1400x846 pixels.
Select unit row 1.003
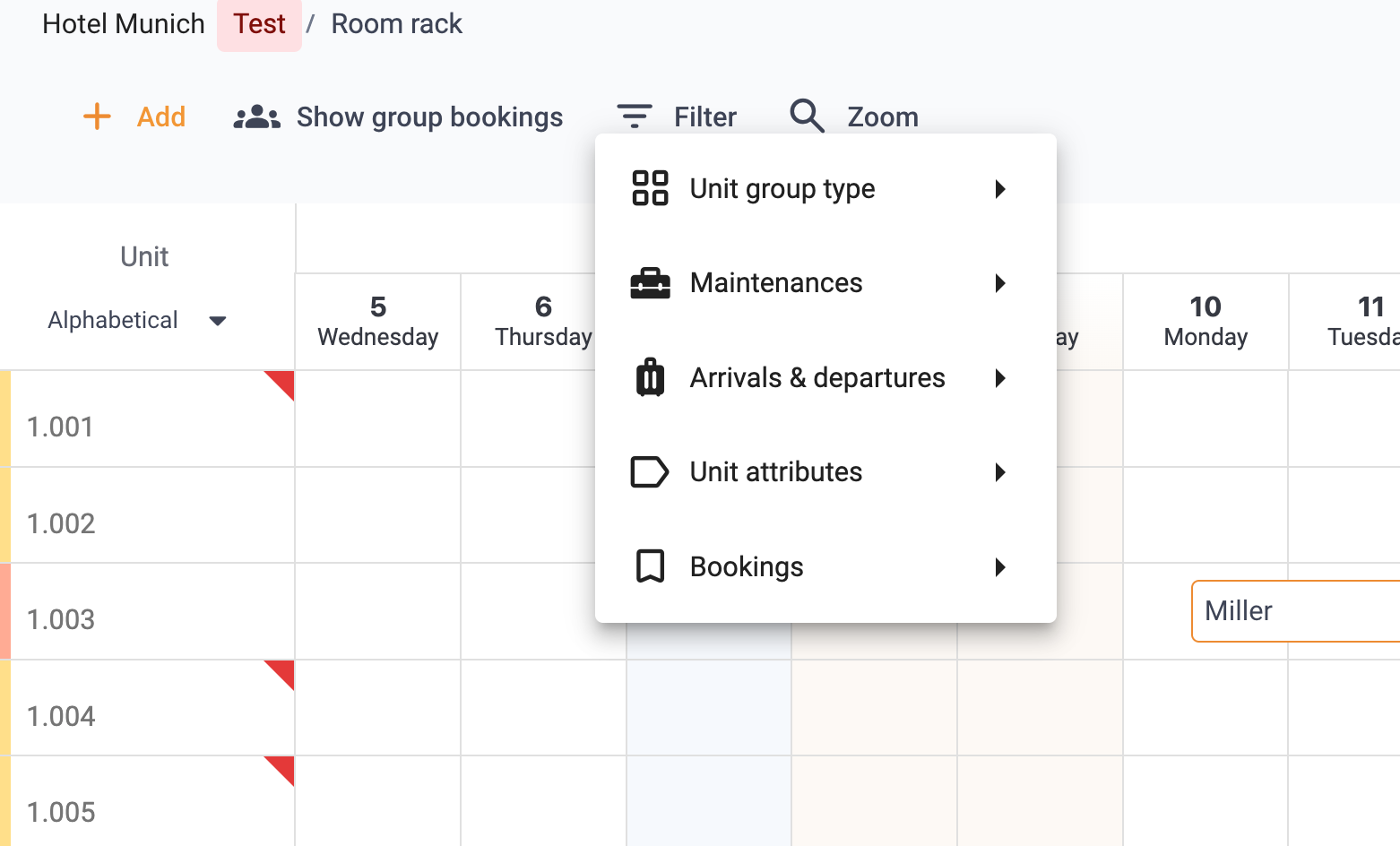[x=147, y=611]
